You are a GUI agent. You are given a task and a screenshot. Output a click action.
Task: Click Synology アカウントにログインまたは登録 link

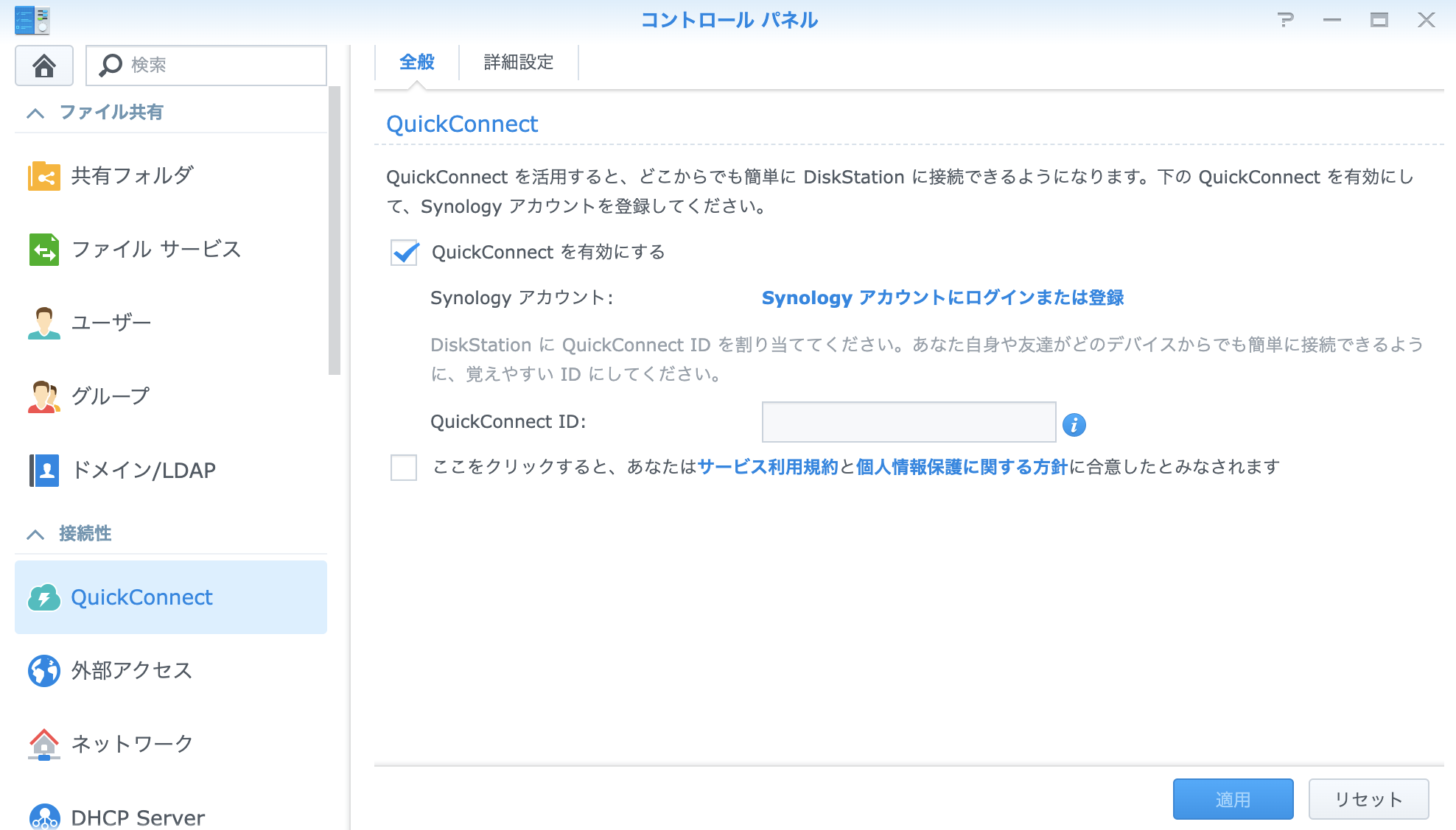point(942,298)
